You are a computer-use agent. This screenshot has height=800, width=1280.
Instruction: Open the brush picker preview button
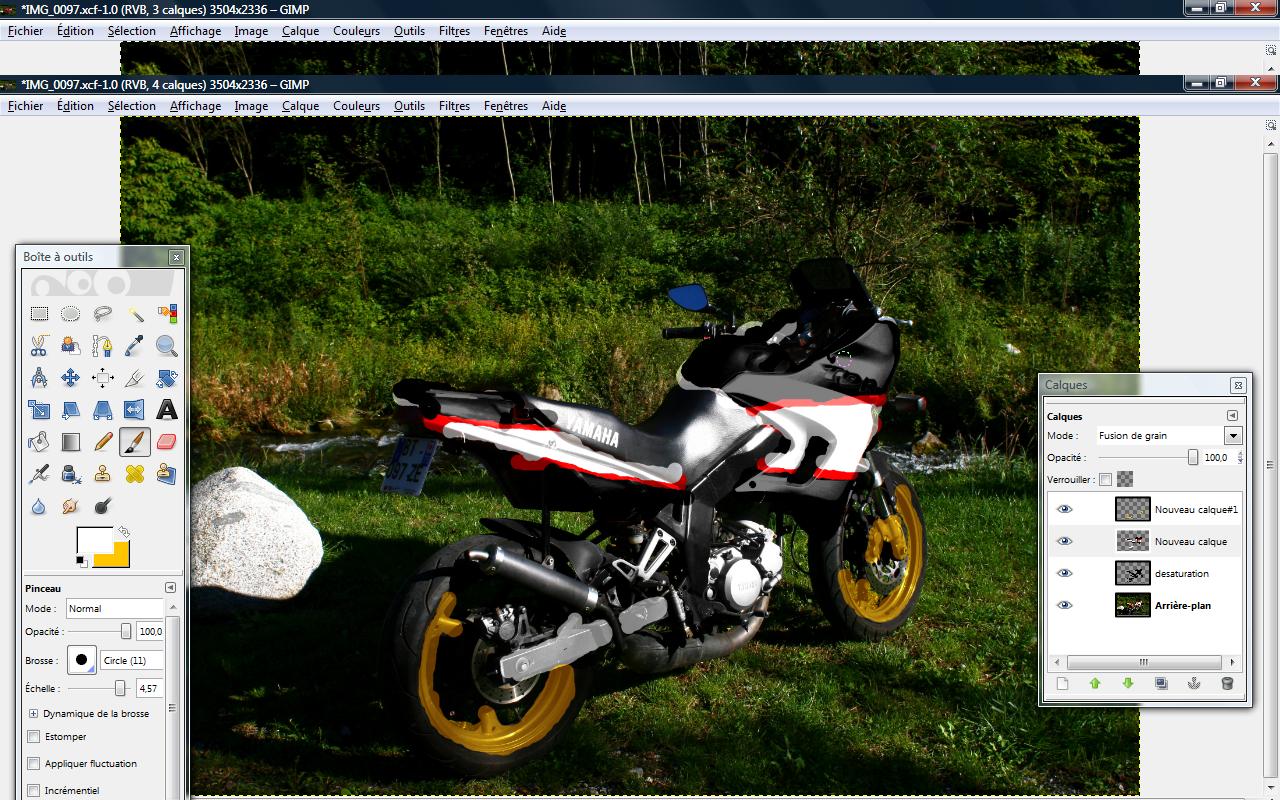coord(82,660)
